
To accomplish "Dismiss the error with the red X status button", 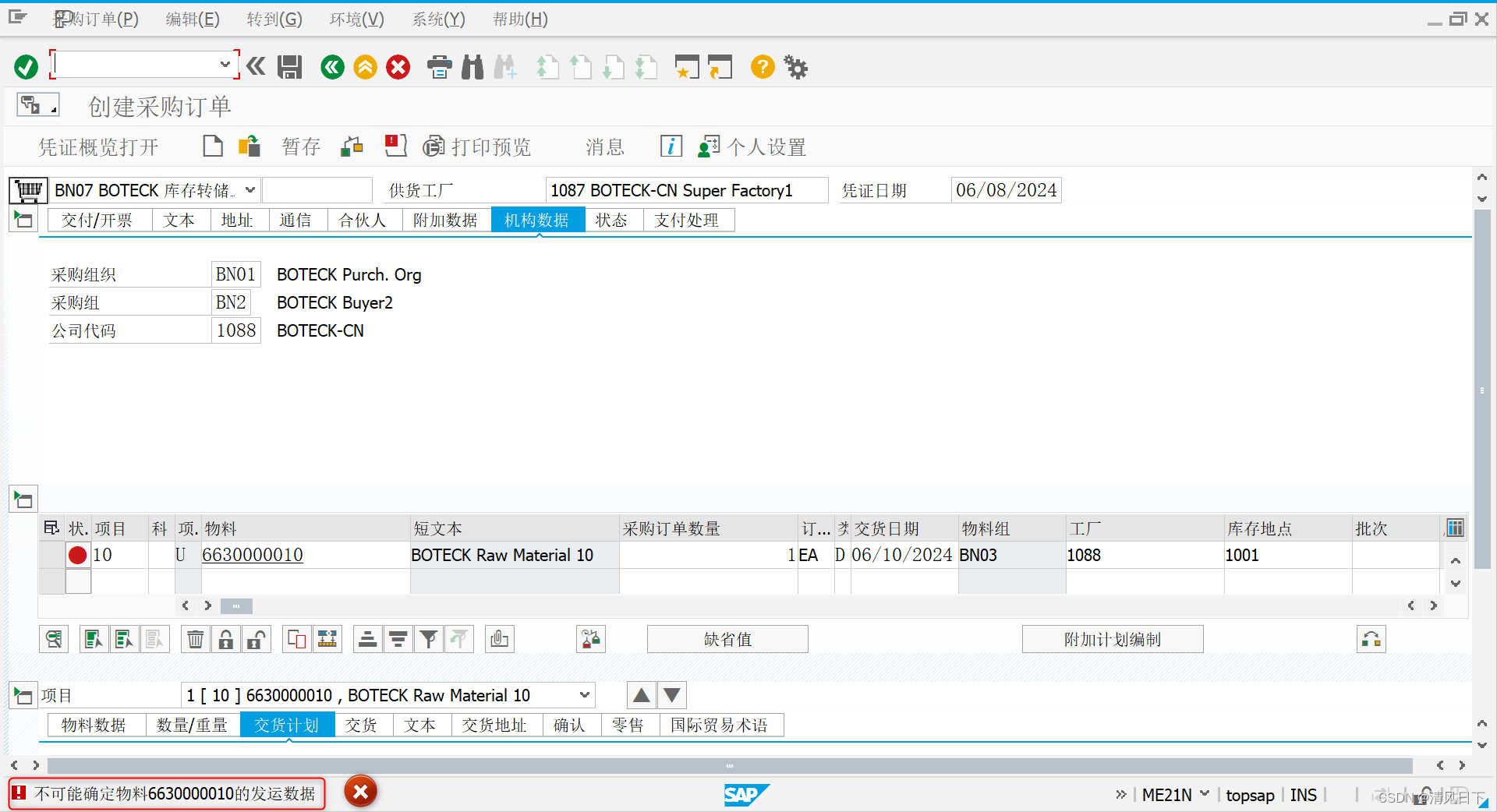I will [x=360, y=793].
